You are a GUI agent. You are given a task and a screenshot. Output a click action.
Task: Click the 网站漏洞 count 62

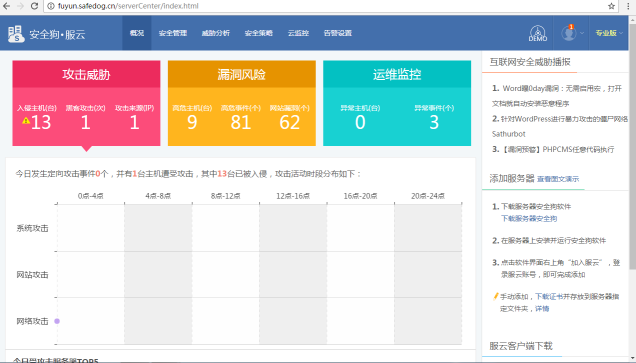(290, 122)
